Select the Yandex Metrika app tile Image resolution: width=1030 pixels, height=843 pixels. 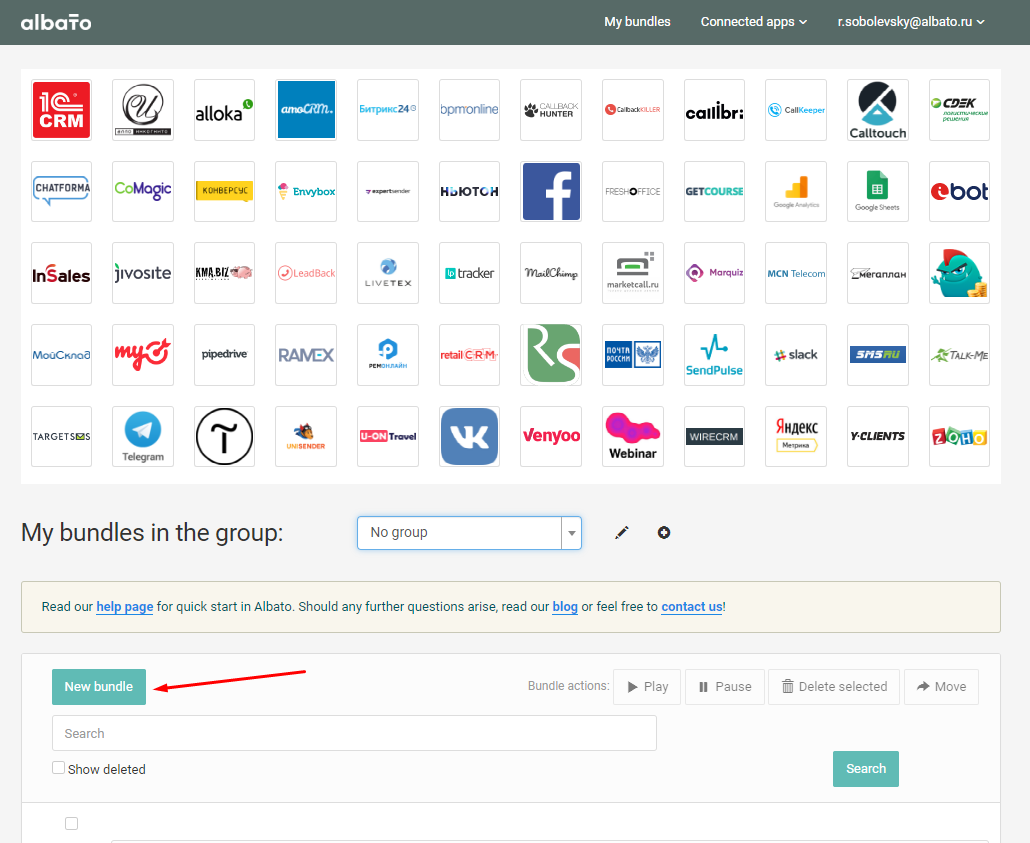(796, 436)
